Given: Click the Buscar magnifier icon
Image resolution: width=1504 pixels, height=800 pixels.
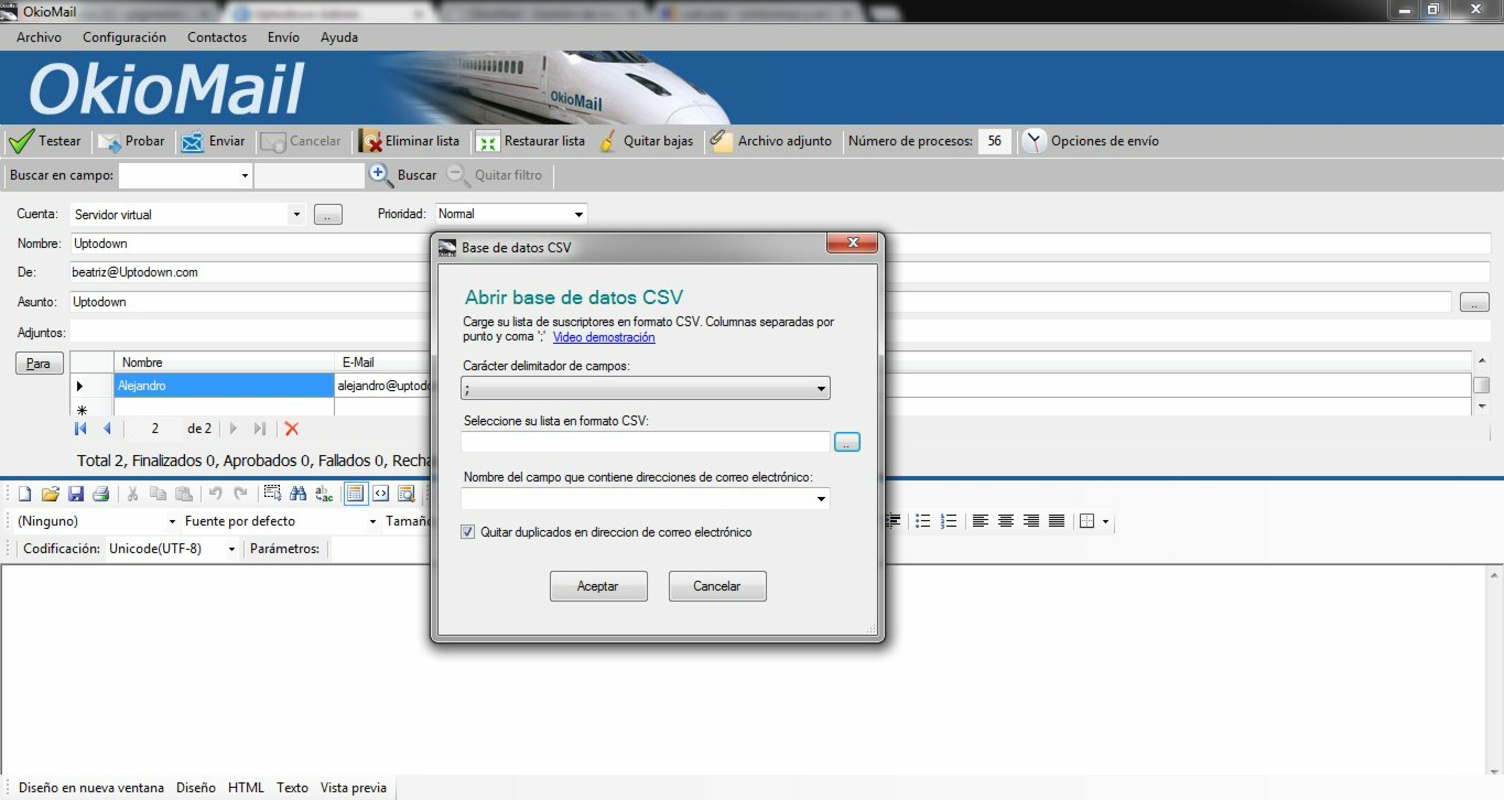Looking at the screenshot, I should point(380,174).
